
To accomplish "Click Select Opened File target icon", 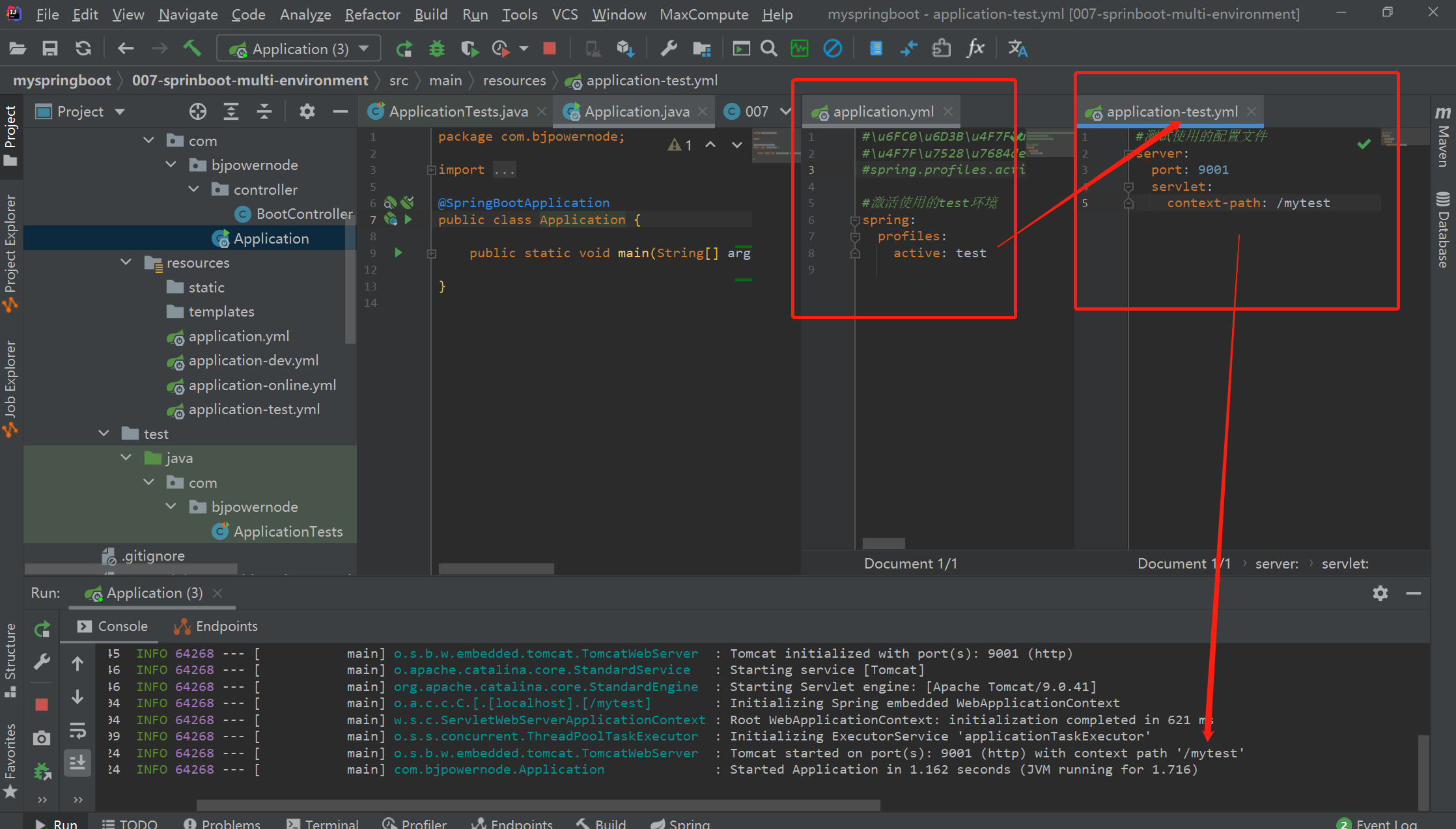I will coord(198,111).
